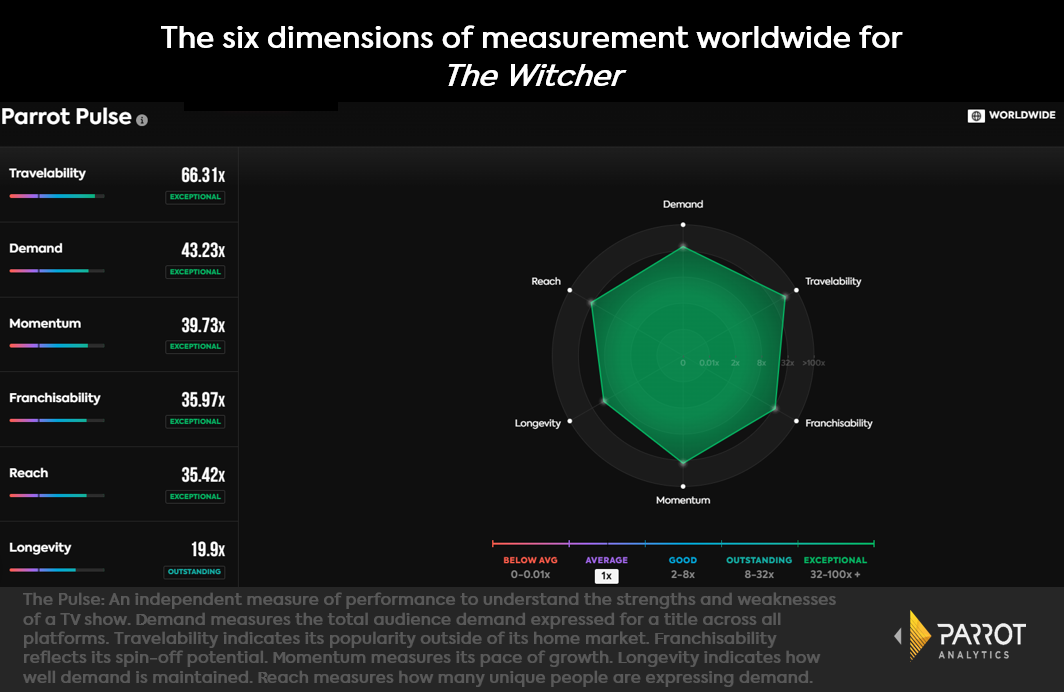
Task: Open the Reach metric row
Action: [119, 484]
